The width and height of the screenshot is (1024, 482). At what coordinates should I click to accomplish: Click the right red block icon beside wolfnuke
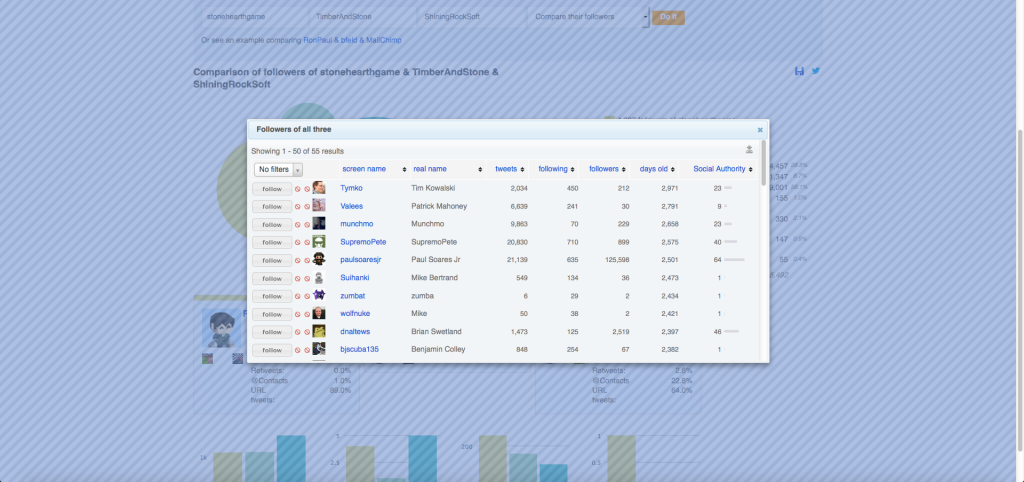click(307, 314)
